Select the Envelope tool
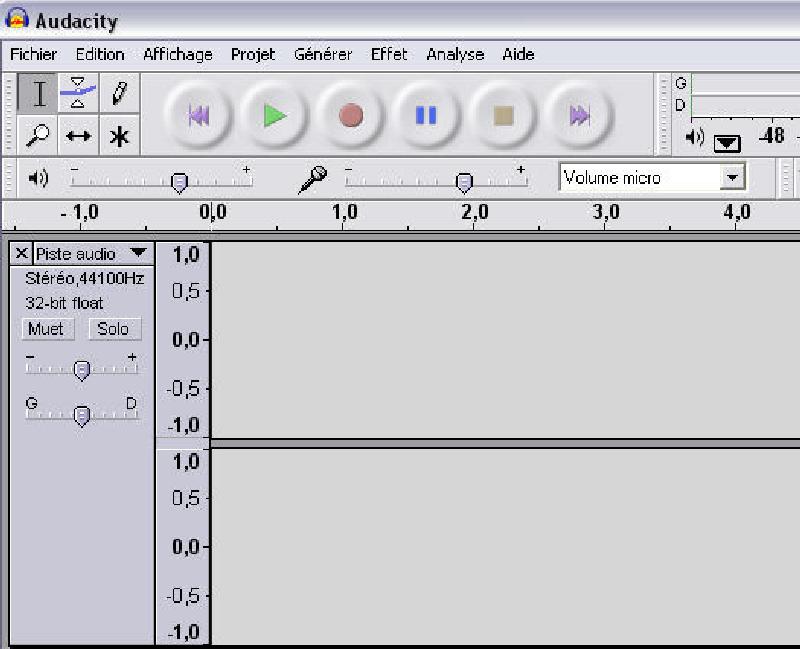Screen dimensions: 800x649 (x=78, y=93)
